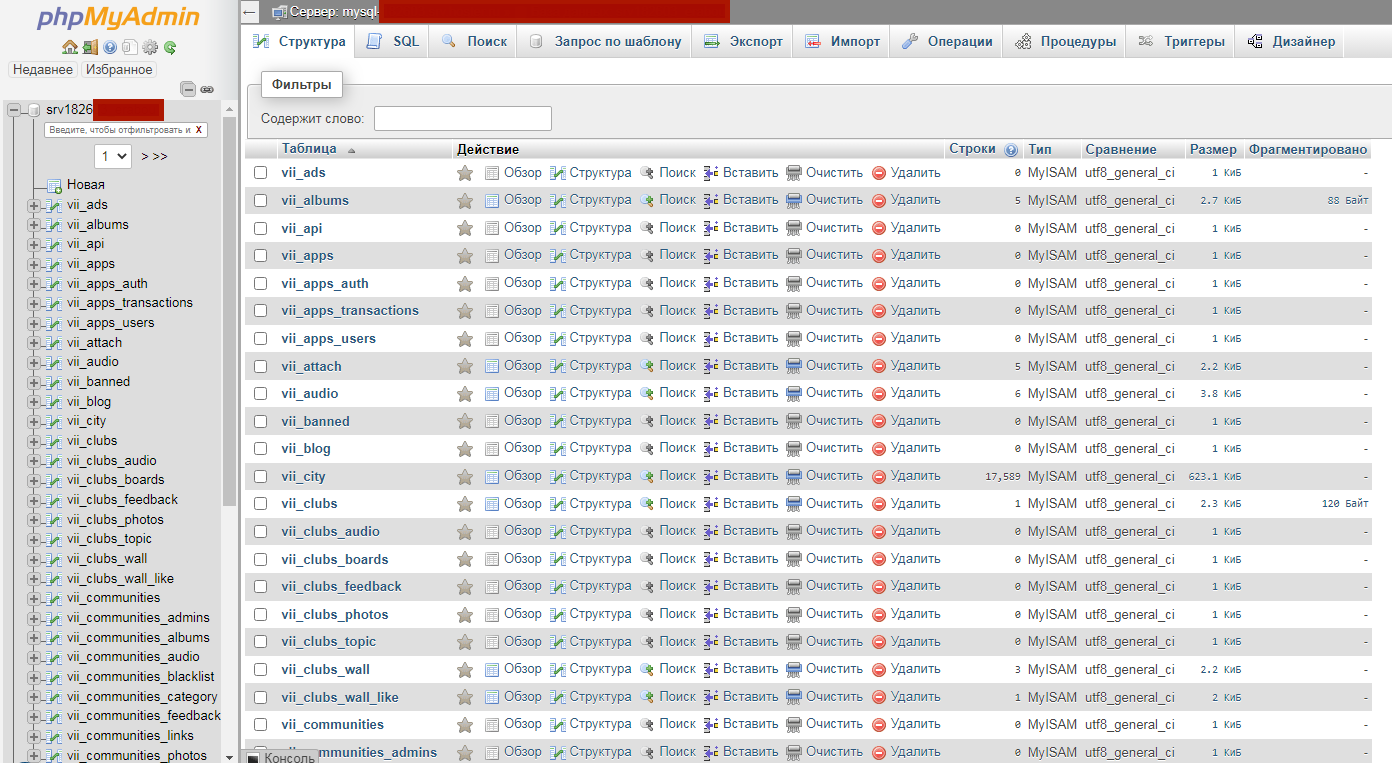1392x763 pixels.
Task: Tick the checkbox for vii_apps_auth
Action: pos(261,283)
